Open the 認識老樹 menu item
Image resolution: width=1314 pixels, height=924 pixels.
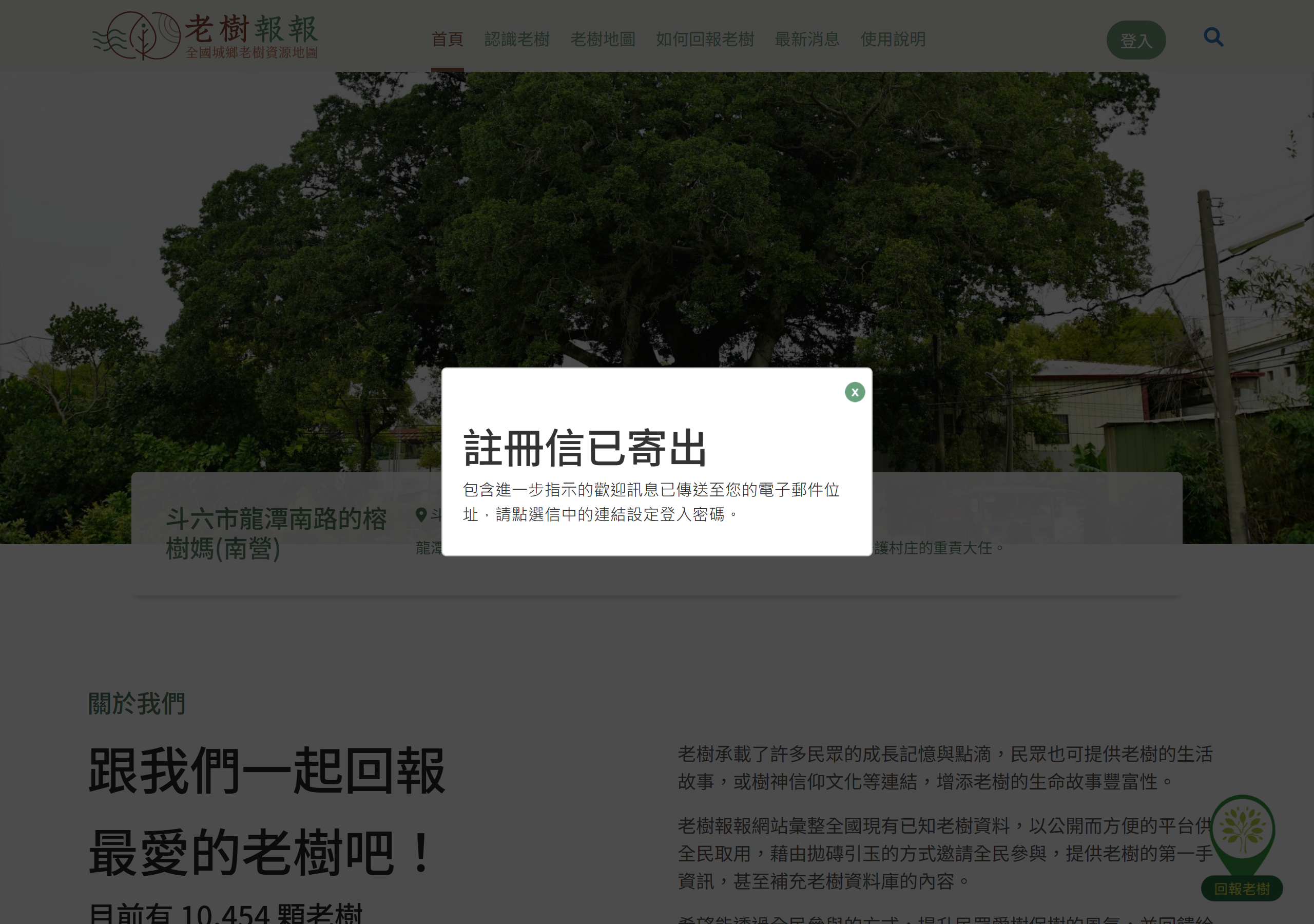[517, 40]
